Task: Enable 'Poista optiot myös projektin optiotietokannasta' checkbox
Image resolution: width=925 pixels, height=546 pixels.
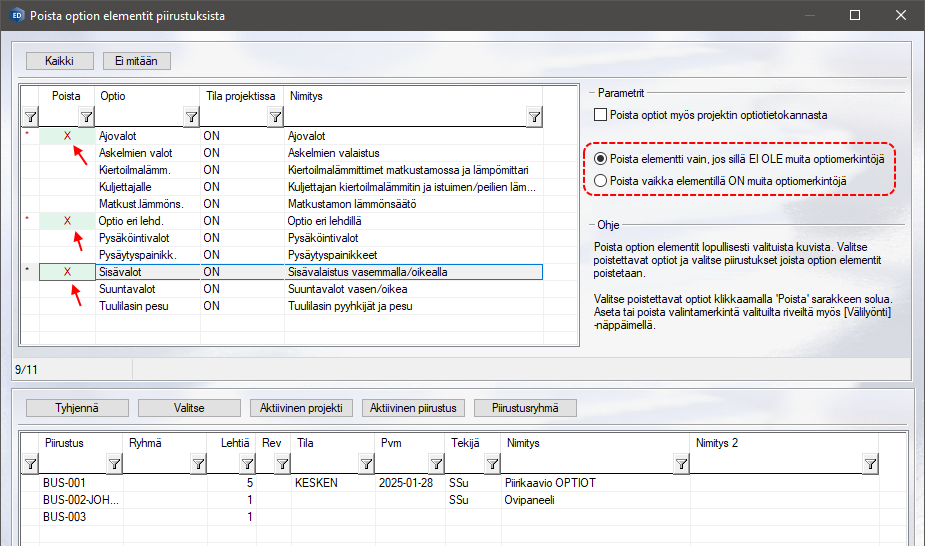Action: click(601, 115)
